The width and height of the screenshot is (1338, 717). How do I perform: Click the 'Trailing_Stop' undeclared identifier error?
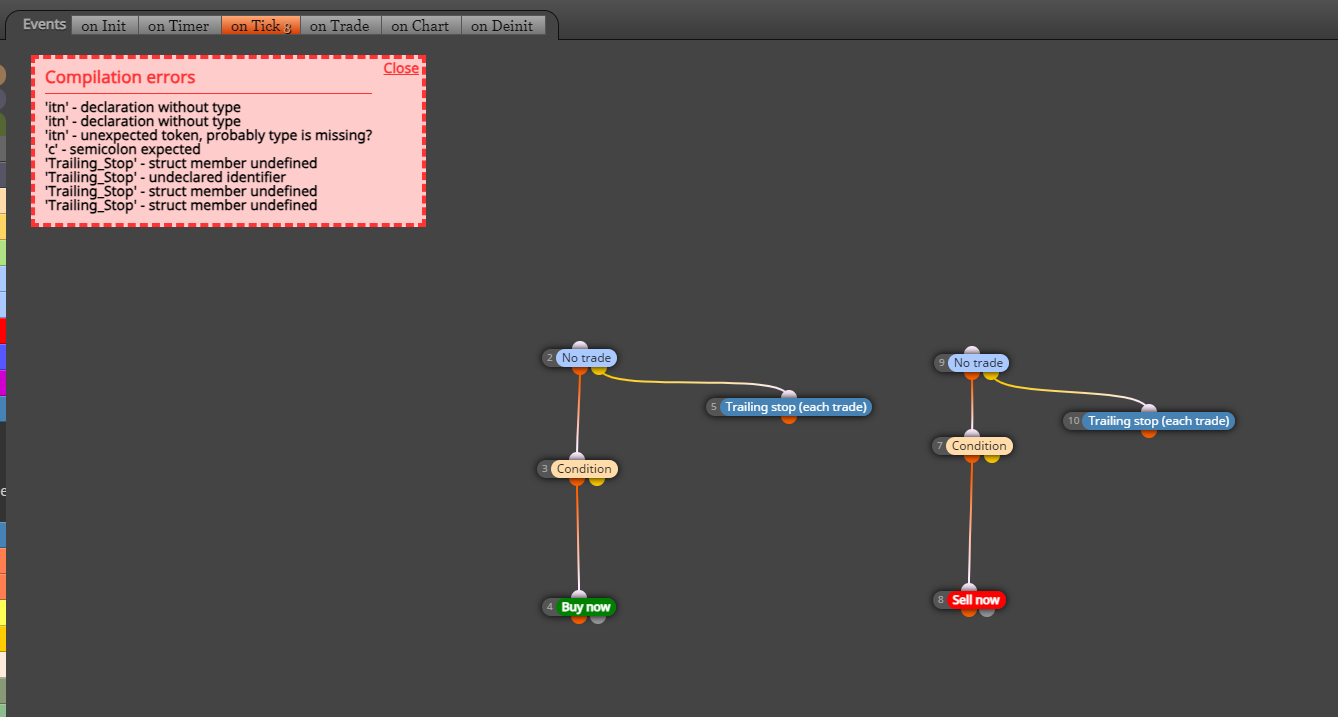(x=165, y=177)
